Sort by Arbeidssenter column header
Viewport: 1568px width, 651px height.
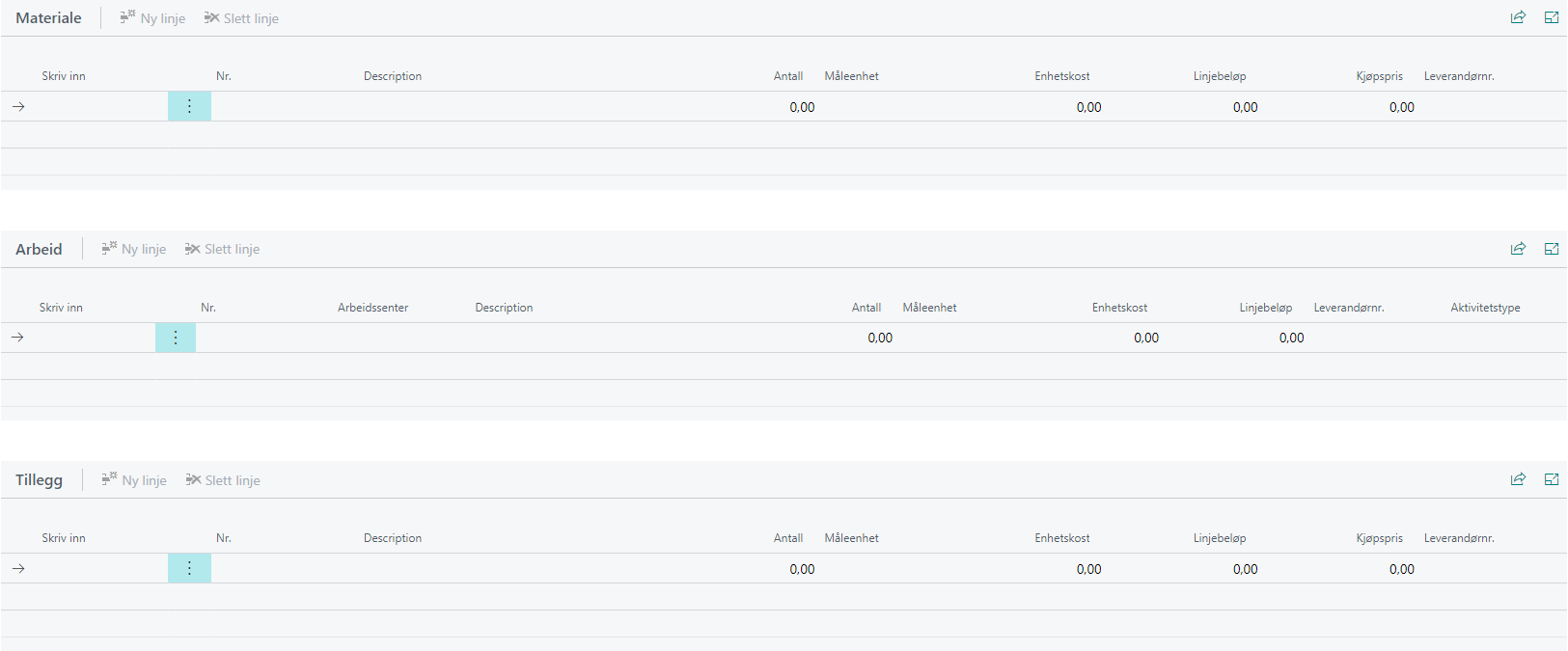[372, 308]
